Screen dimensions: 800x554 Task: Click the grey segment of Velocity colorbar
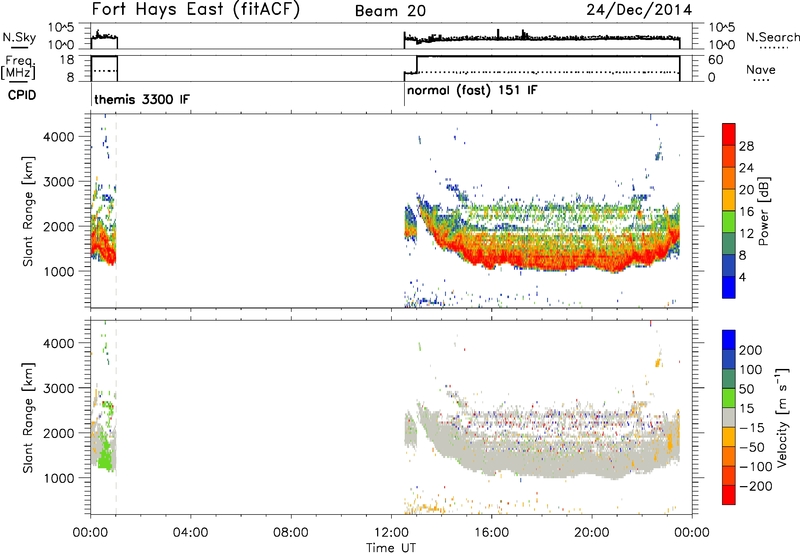pos(729,417)
